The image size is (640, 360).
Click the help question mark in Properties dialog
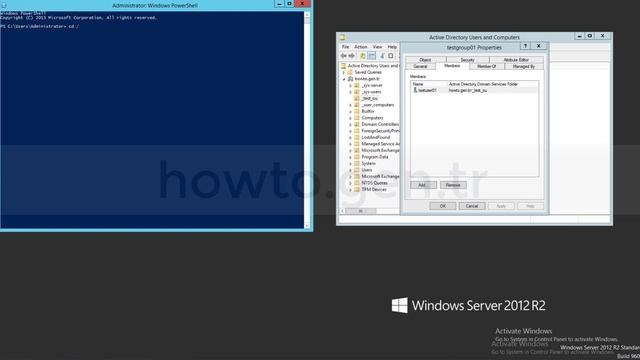point(526,46)
